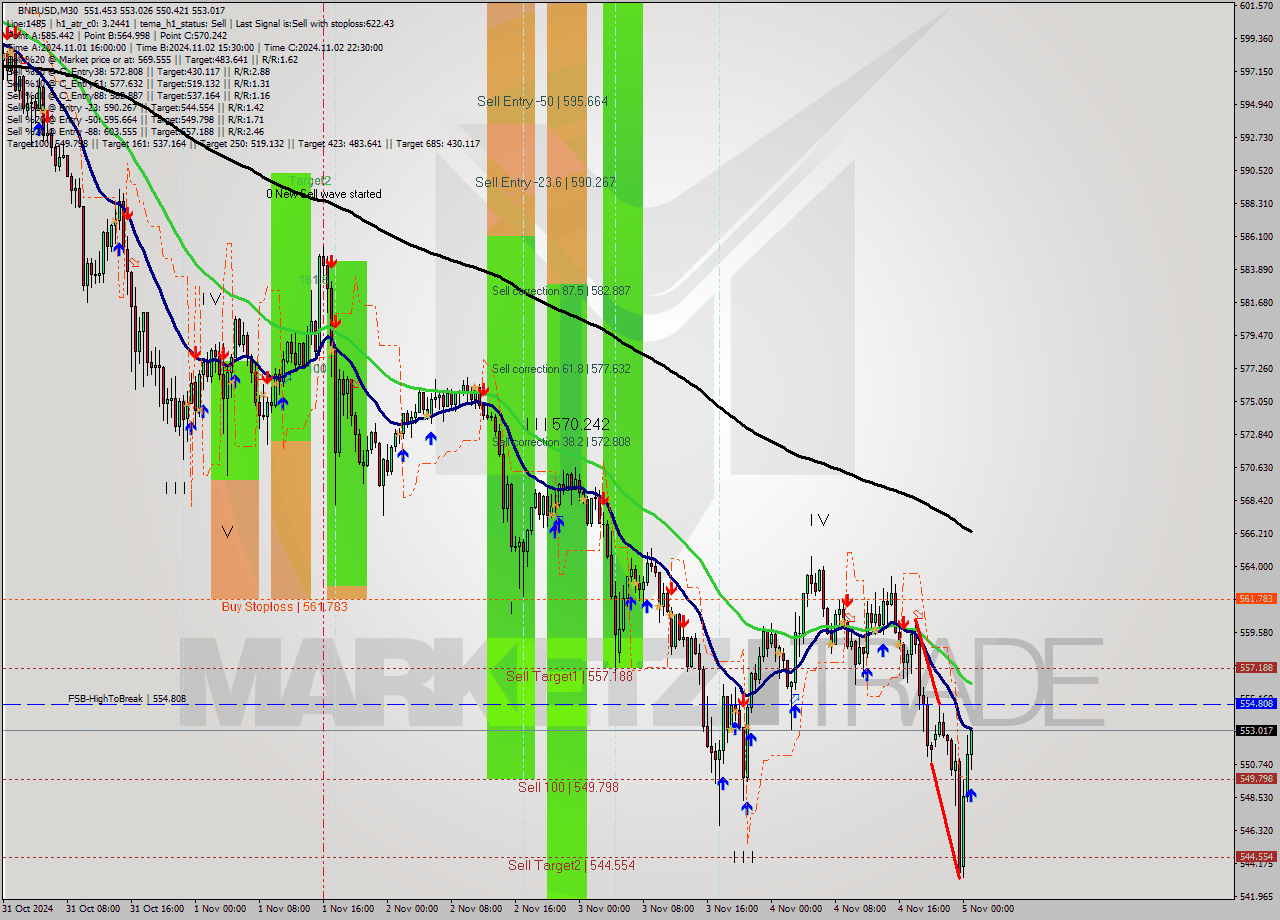Click the red 549.798 price marker on the price axis
Viewport: 1280px width, 920px height.
point(1256,778)
